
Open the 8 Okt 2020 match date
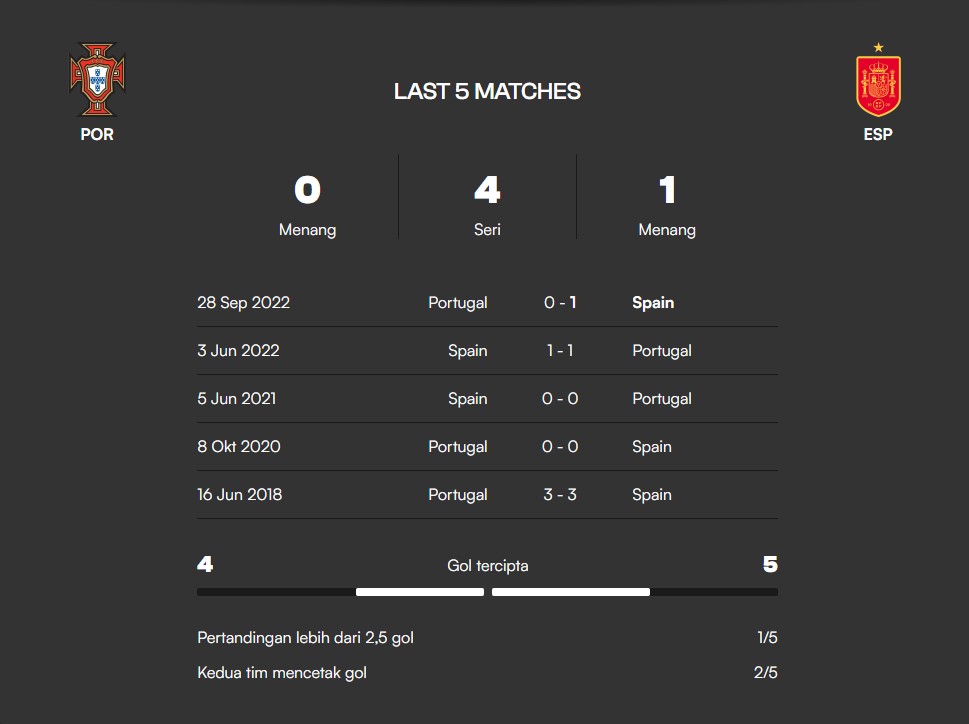239,447
